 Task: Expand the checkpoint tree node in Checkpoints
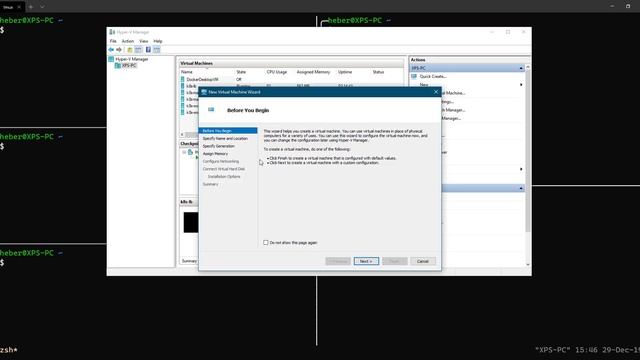[x=184, y=152]
